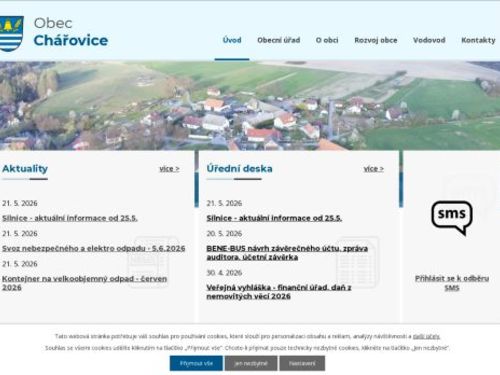Click the aerial village banner photo
This screenshot has height=375, width=500.
[x=250, y=105]
